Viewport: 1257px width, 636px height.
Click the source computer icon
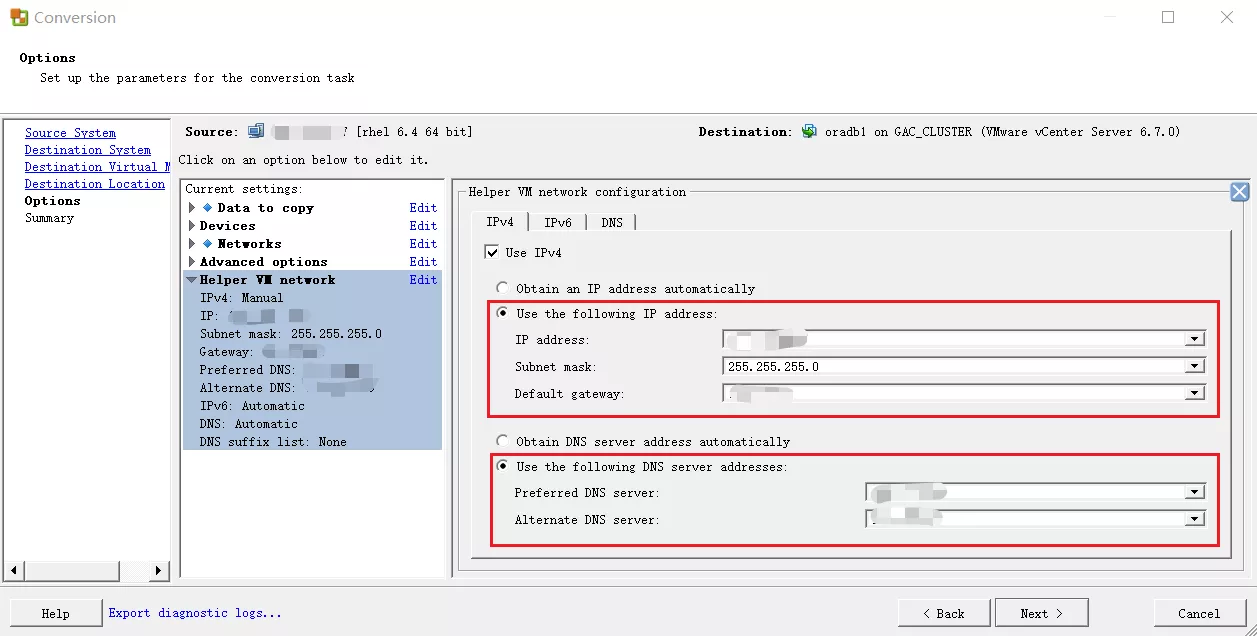pyautogui.click(x=256, y=132)
